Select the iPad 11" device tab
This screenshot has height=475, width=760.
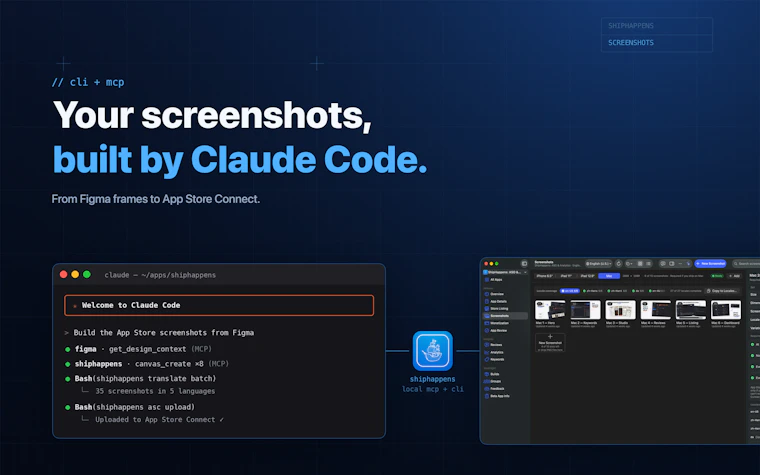(566, 276)
